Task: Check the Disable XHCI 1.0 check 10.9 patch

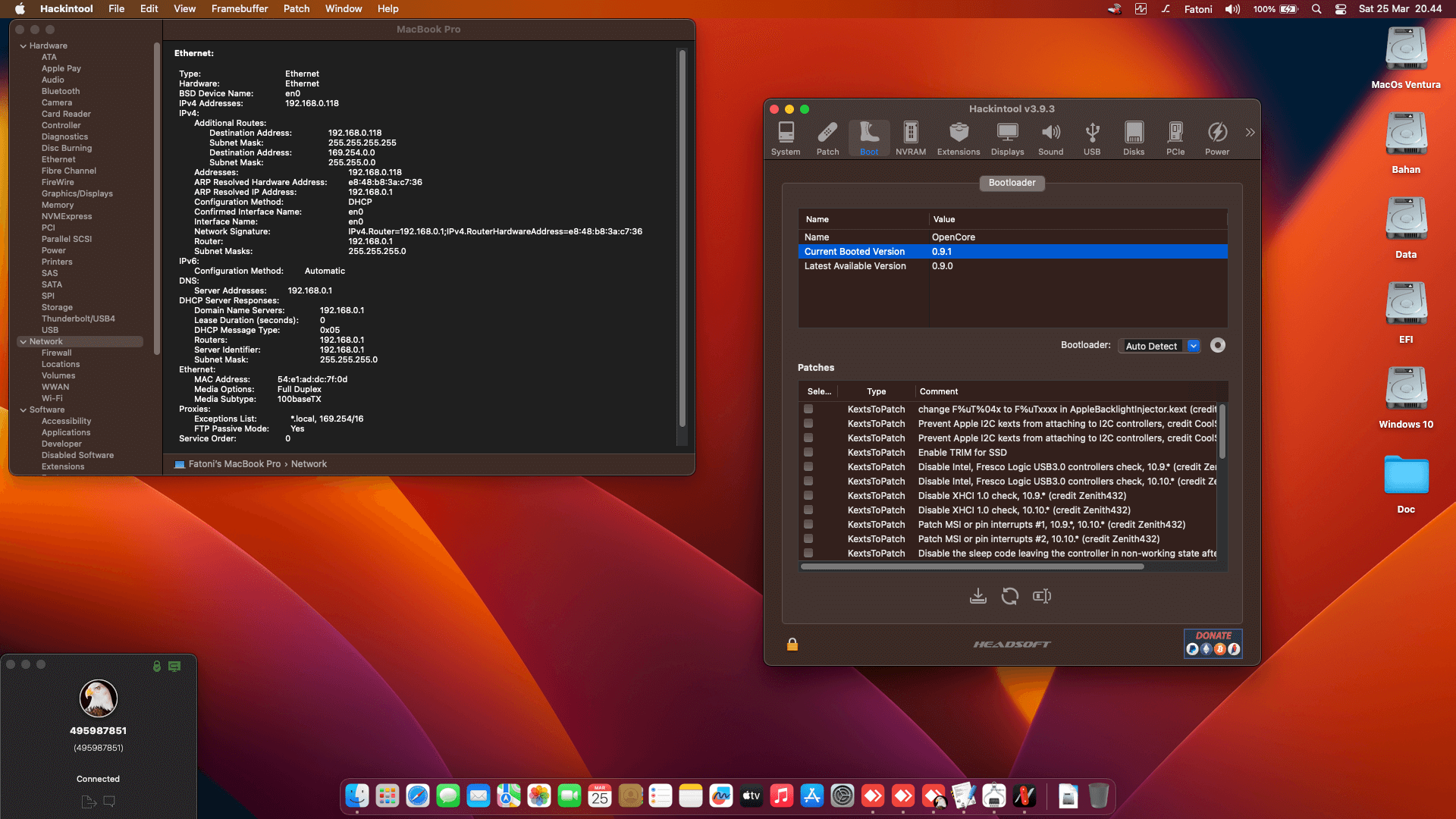Action: point(808,495)
